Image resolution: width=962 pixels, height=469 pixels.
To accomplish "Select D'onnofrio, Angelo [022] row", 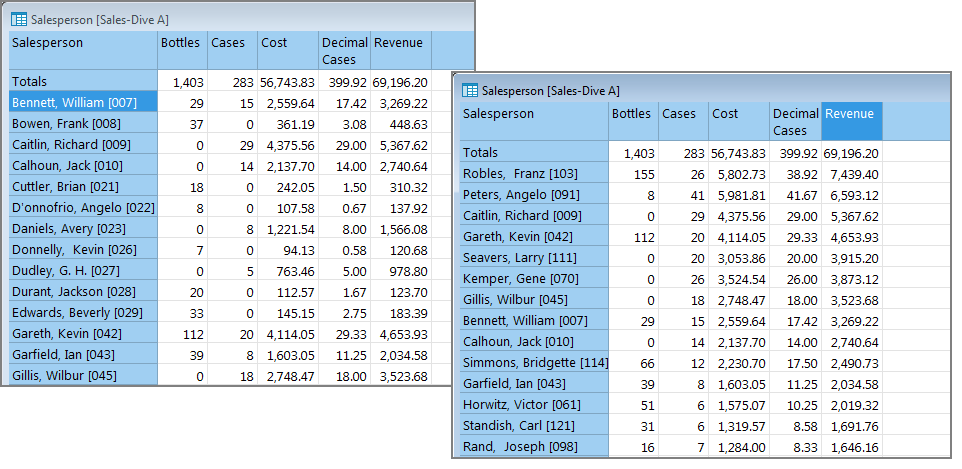I will [x=83, y=207].
